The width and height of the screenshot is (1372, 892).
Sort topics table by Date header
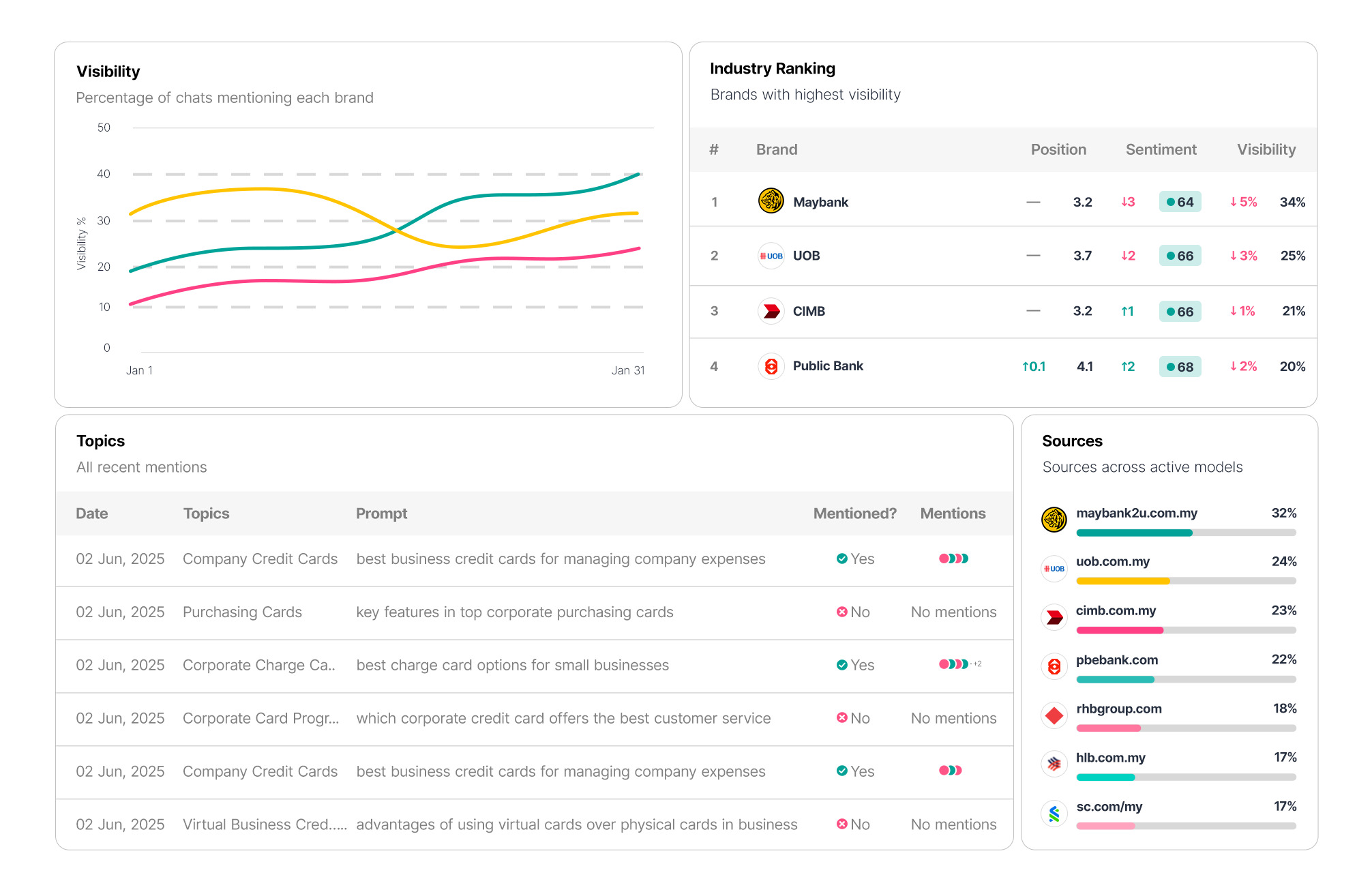92,514
